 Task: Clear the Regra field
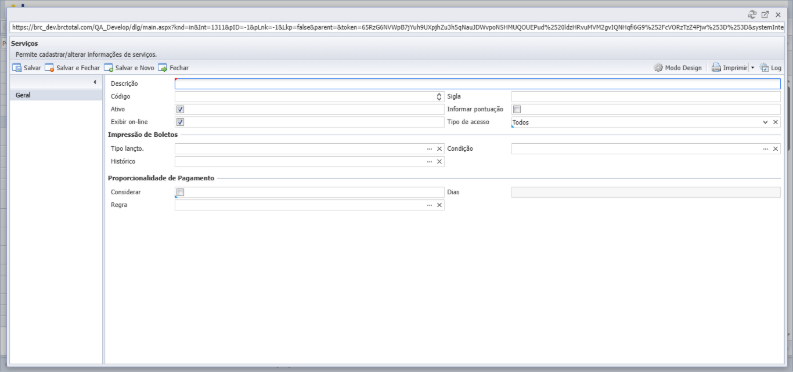pyautogui.click(x=439, y=205)
